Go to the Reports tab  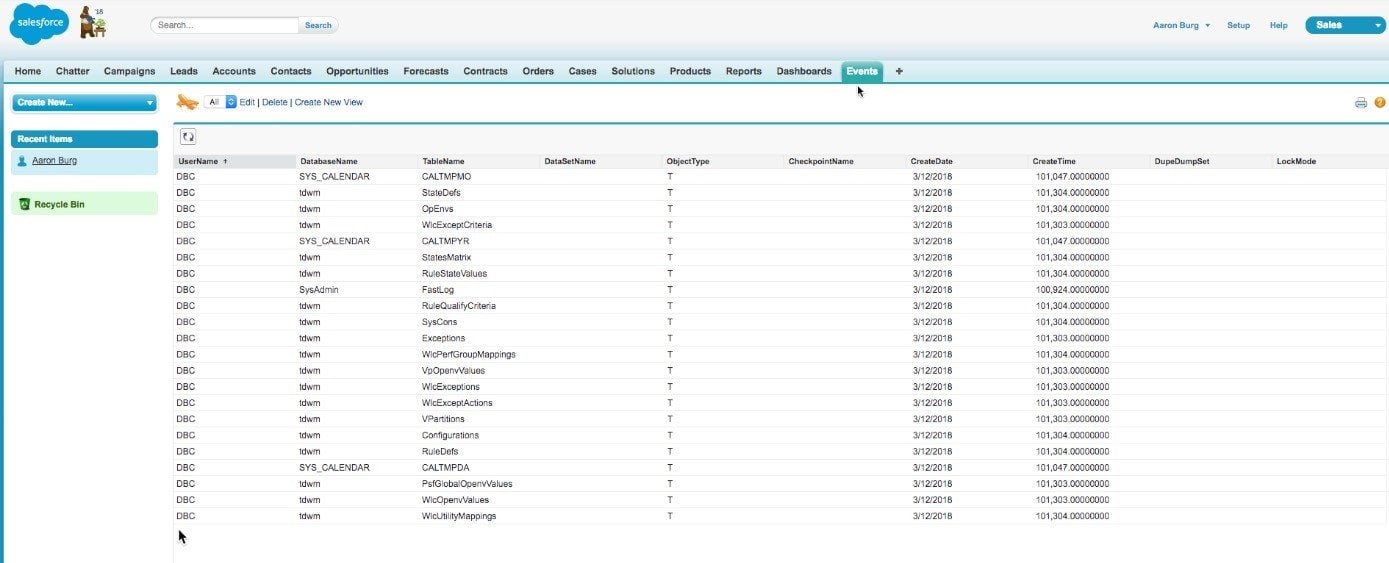tap(743, 71)
